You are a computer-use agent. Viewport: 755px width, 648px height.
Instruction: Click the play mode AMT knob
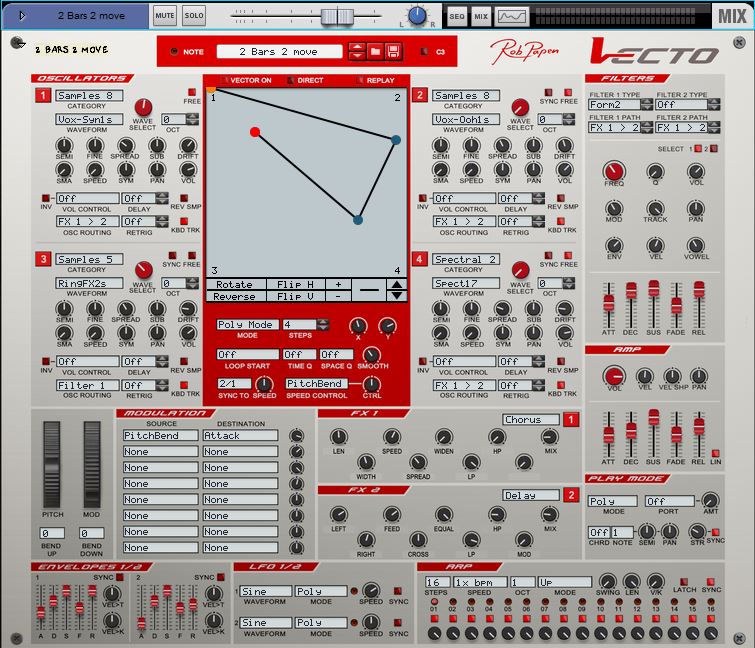[x=710, y=500]
